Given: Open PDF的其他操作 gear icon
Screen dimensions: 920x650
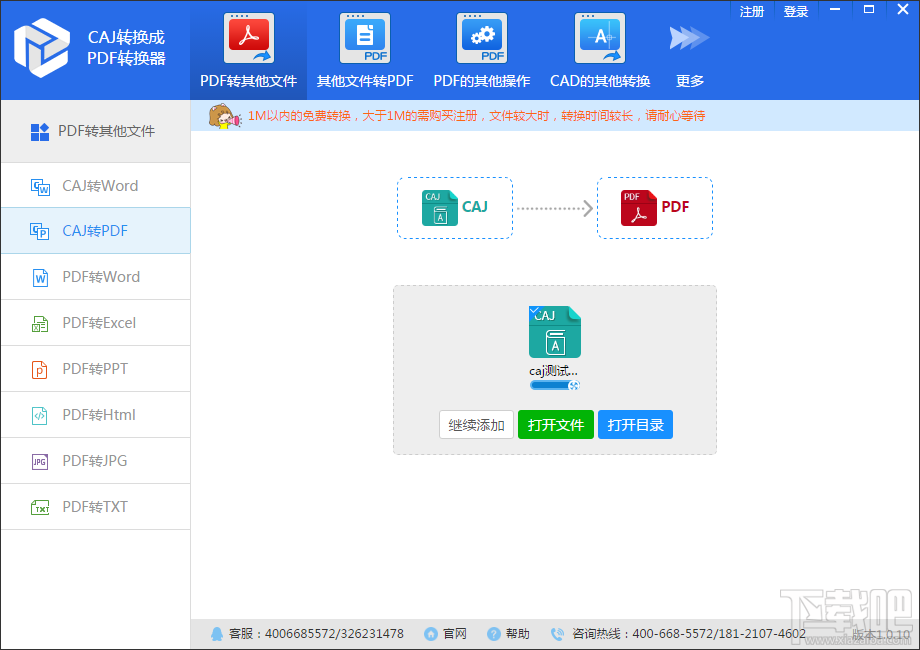Looking at the screenshot, I should click(482, 39).
